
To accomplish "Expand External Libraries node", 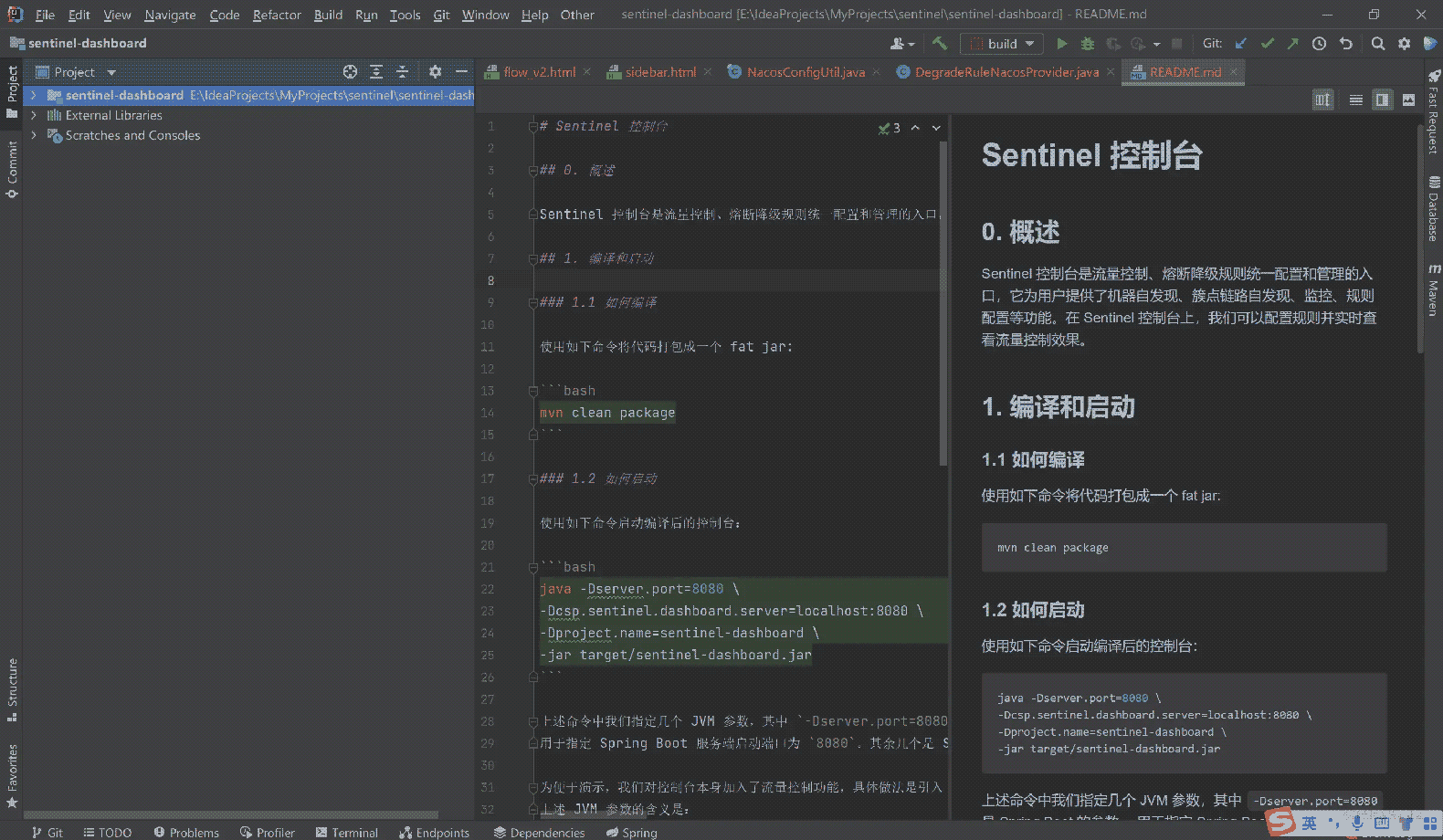I will tap(34, 115).
